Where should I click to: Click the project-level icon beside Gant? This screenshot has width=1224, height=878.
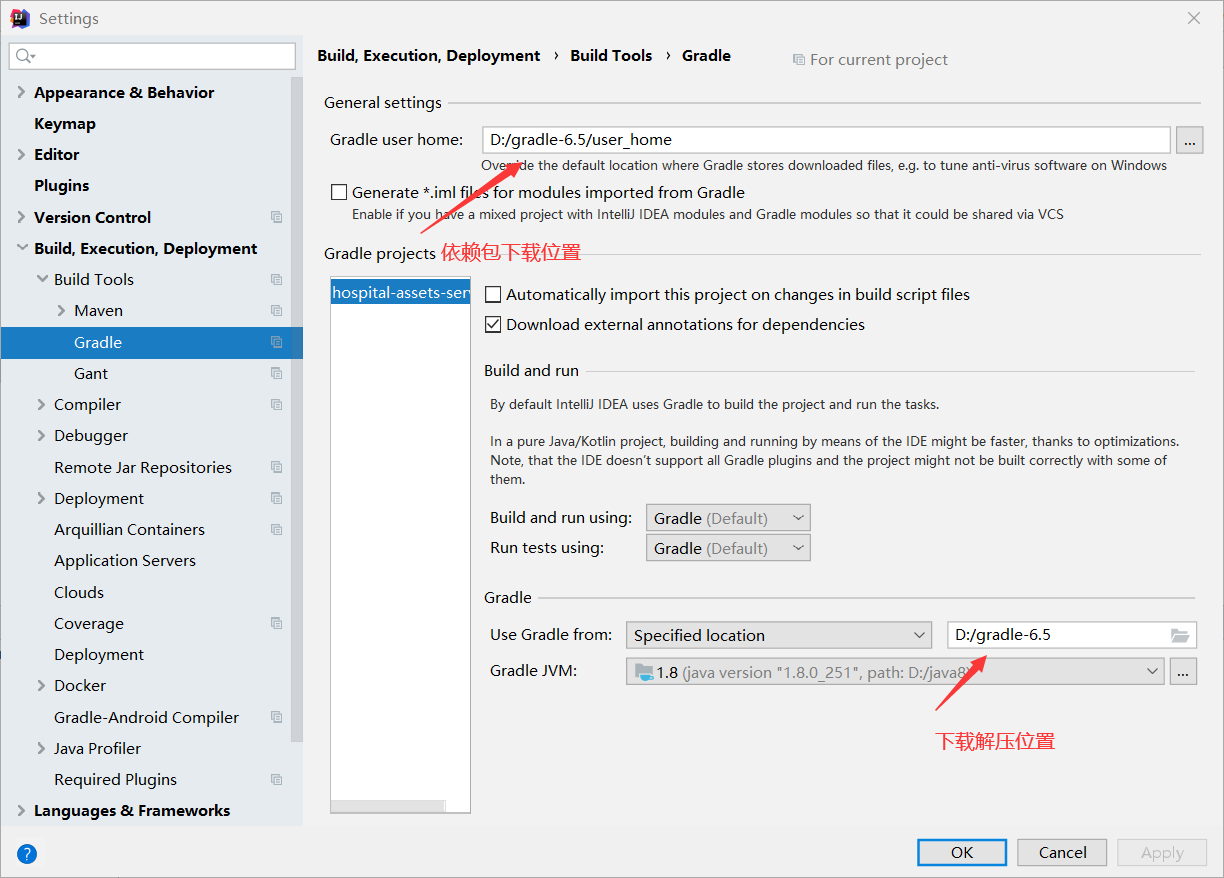click(x=276, y=373)
